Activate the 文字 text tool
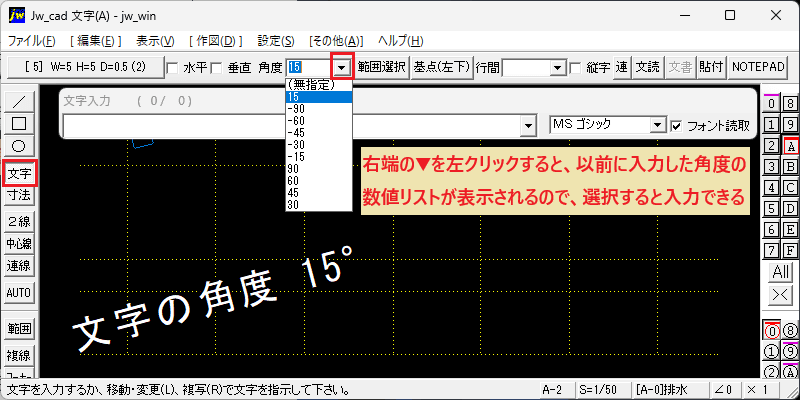Screen dimensions: 800x400 point(19,172)
